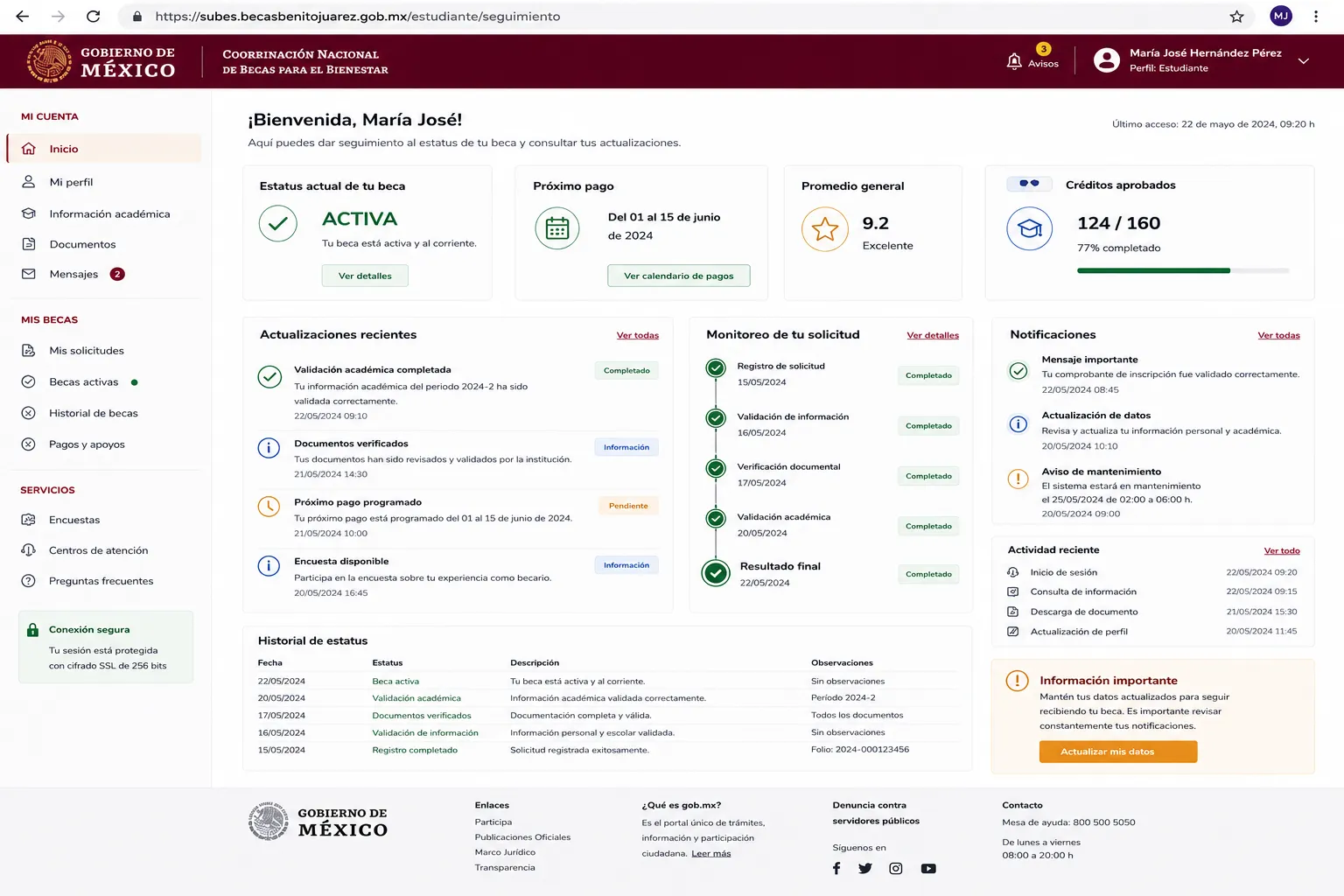This screenshot has width=1344, height=896.
Task: Click the Resultado final timeline checkmark
Action: click(716, 574)
